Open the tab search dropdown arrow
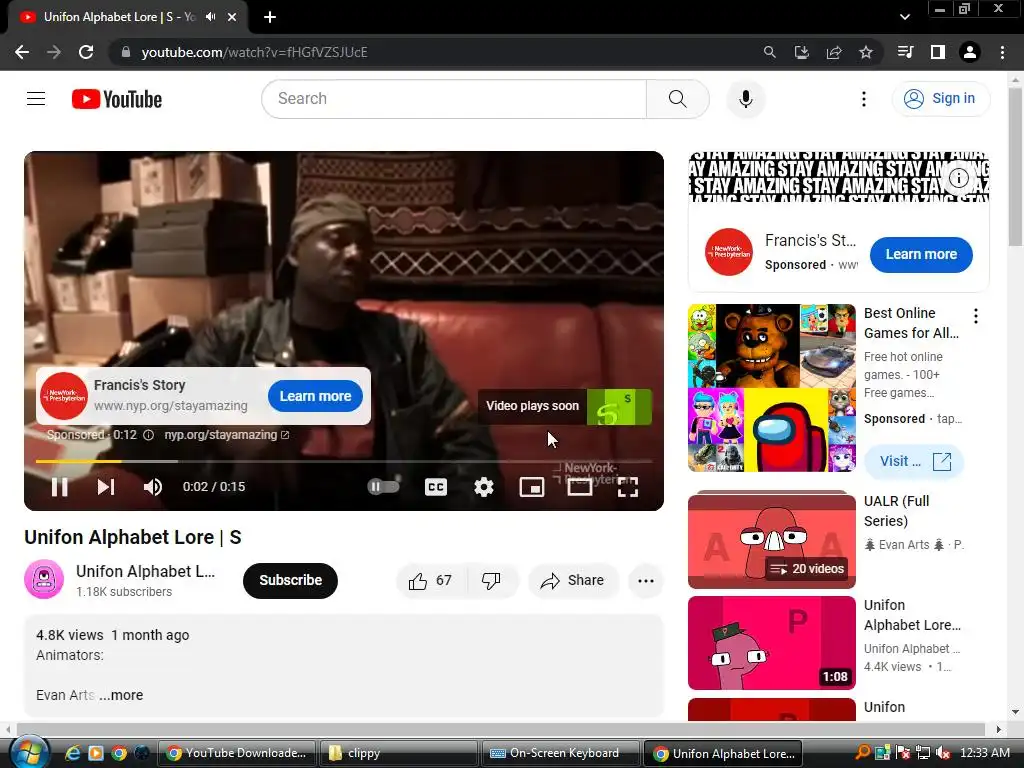 [x=904, y=17]
